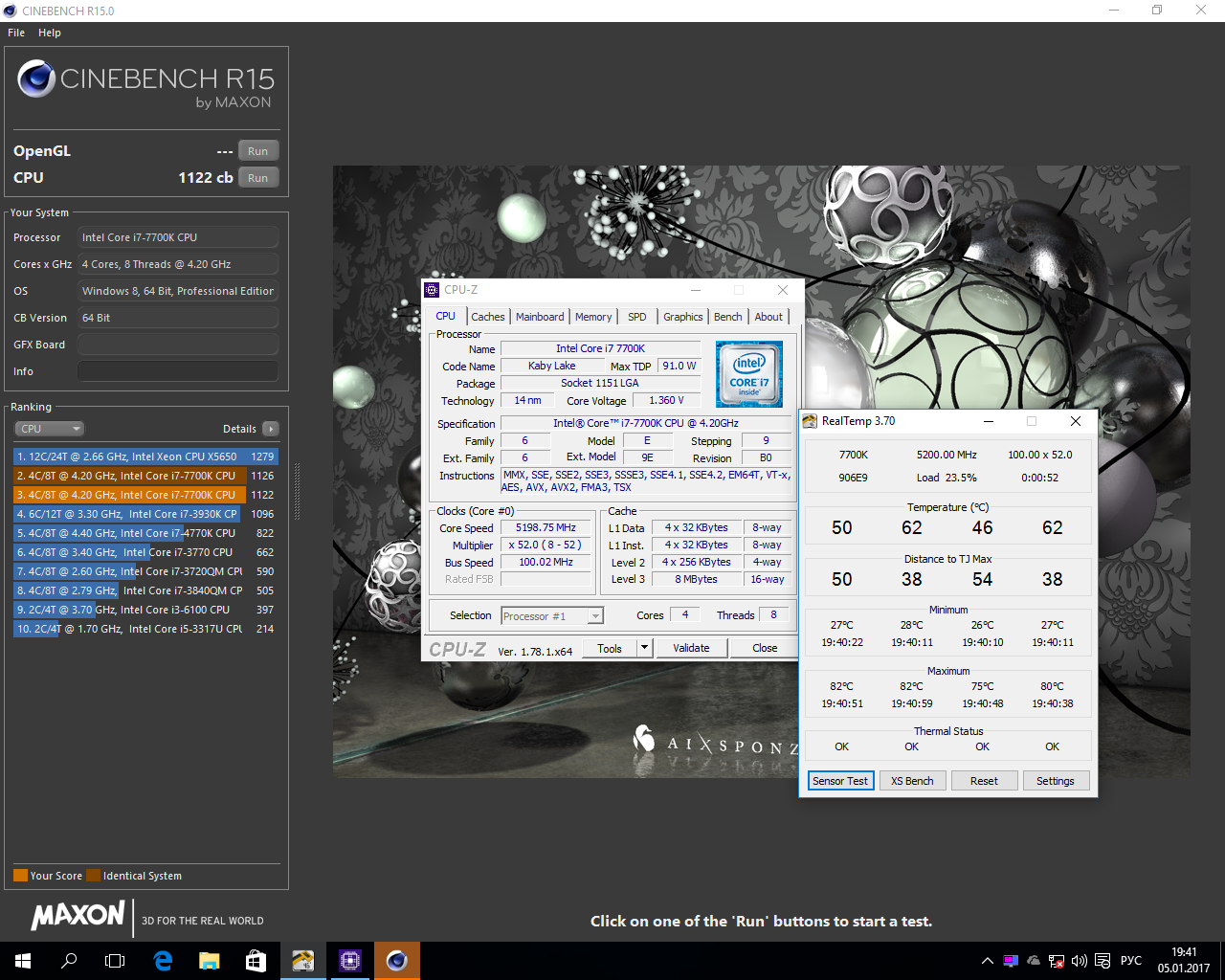Open the volume control tray icon
This screenshot has height=980, width=1225.
pos(1080,961)
